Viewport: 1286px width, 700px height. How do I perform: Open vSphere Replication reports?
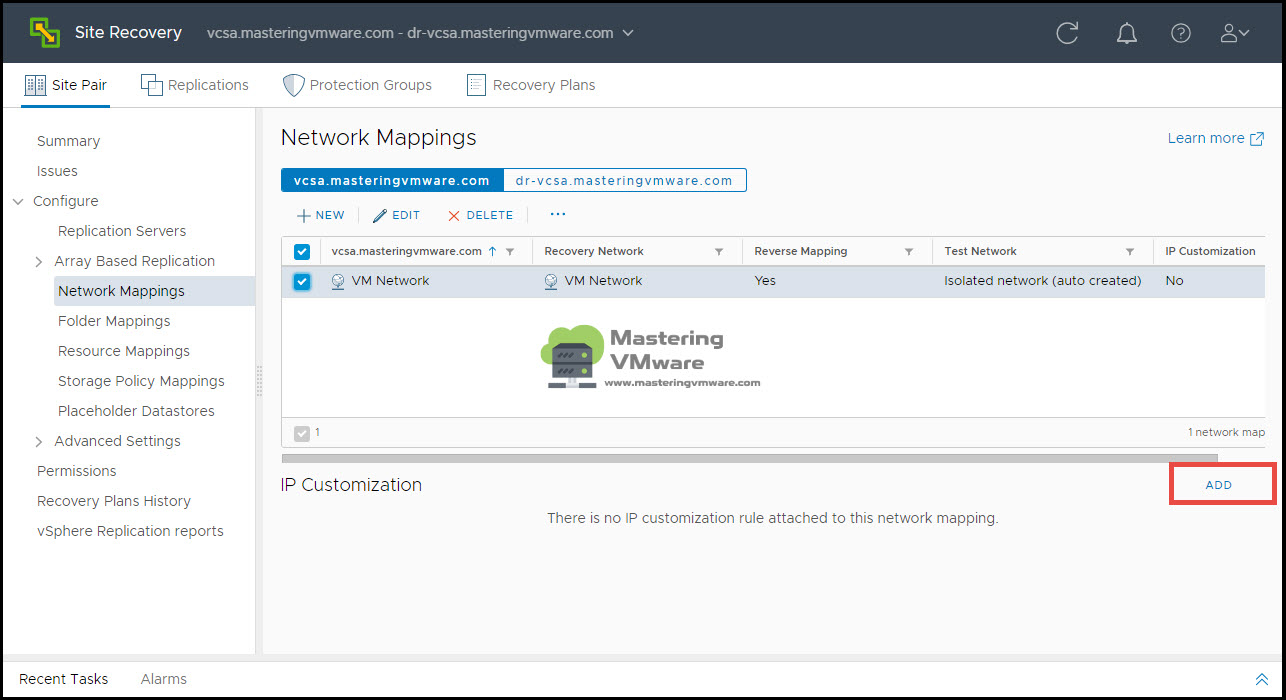tap(130, 531)
